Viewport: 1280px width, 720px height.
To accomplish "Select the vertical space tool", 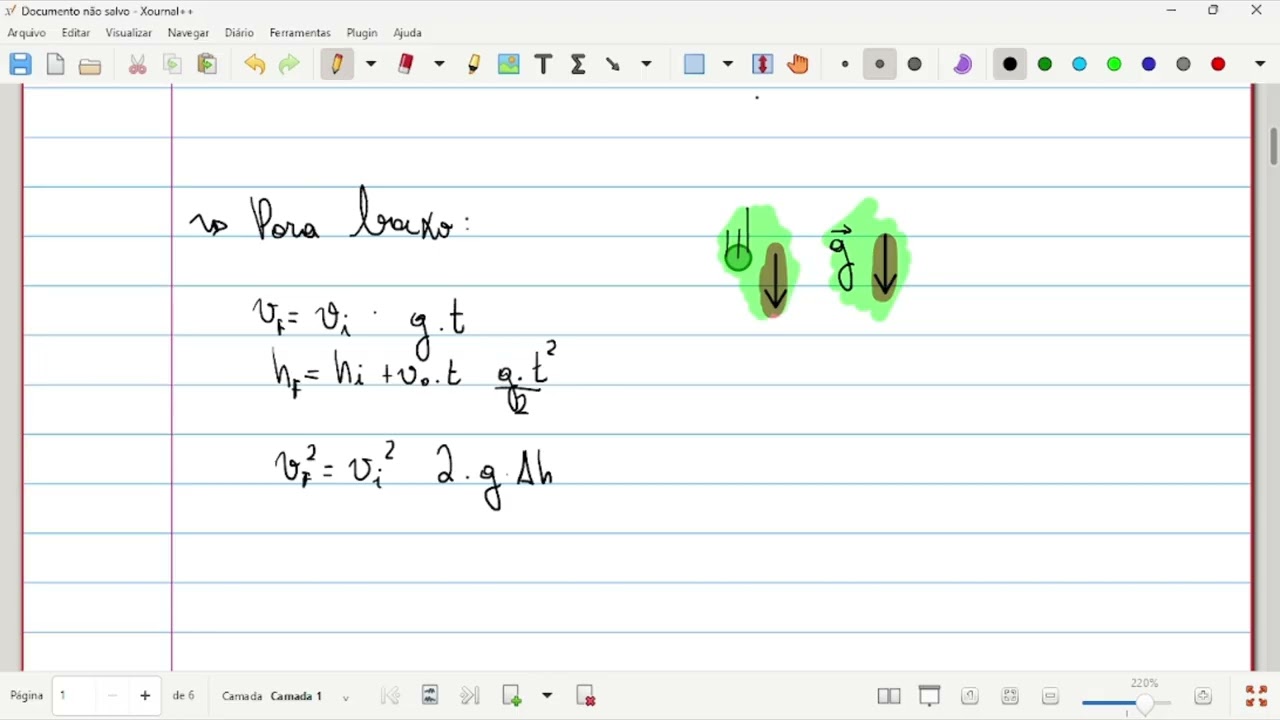I will point(763,64).
